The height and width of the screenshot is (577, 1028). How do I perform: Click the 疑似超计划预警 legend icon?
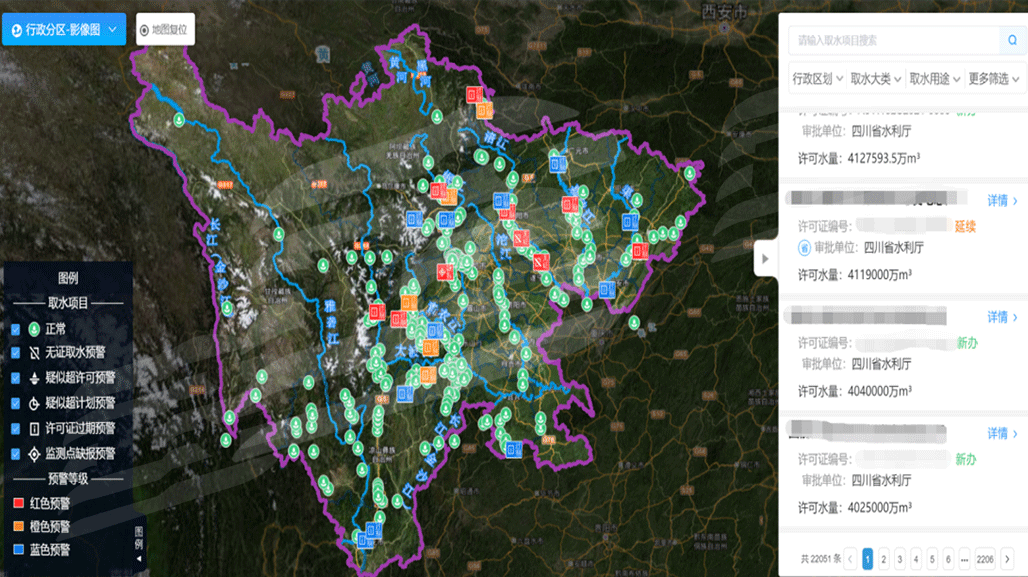[34, 403]
